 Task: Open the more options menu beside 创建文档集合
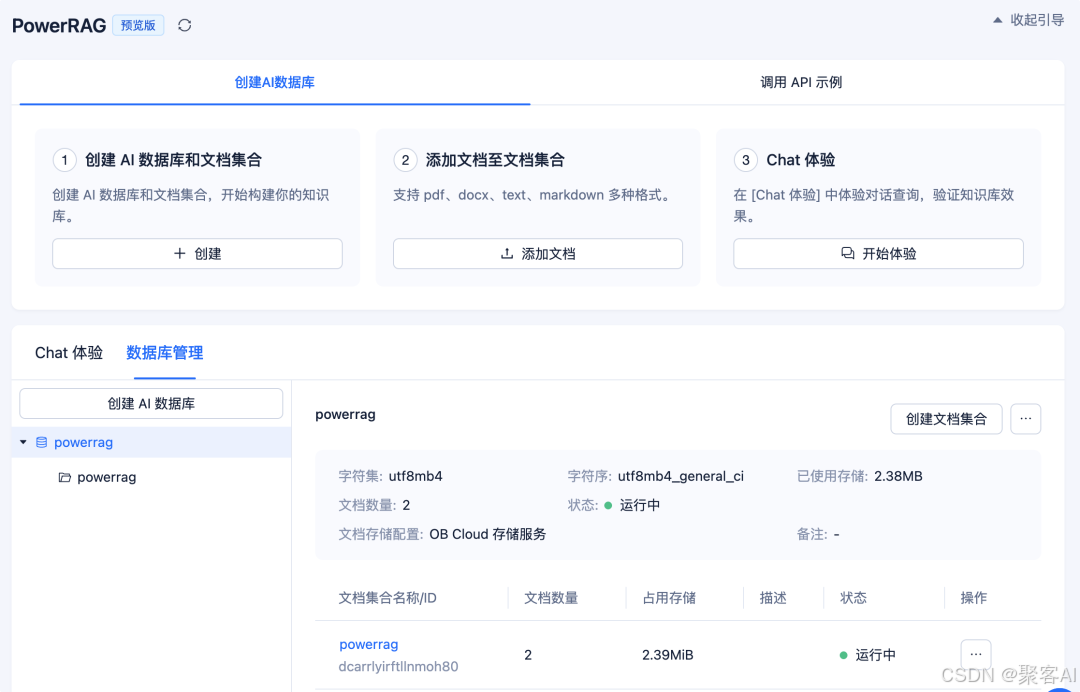1026,419
